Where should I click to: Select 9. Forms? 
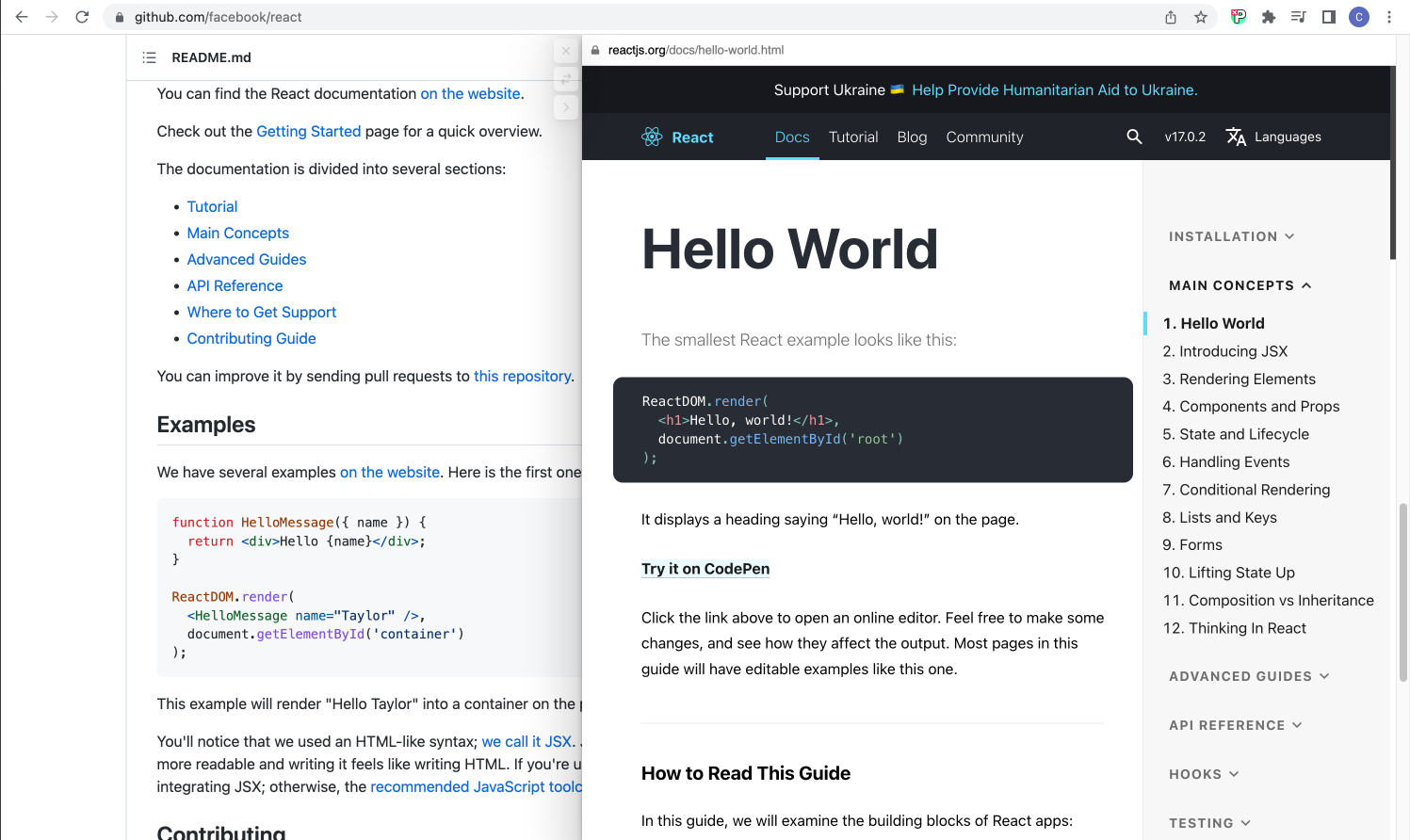pos(1193,544)
